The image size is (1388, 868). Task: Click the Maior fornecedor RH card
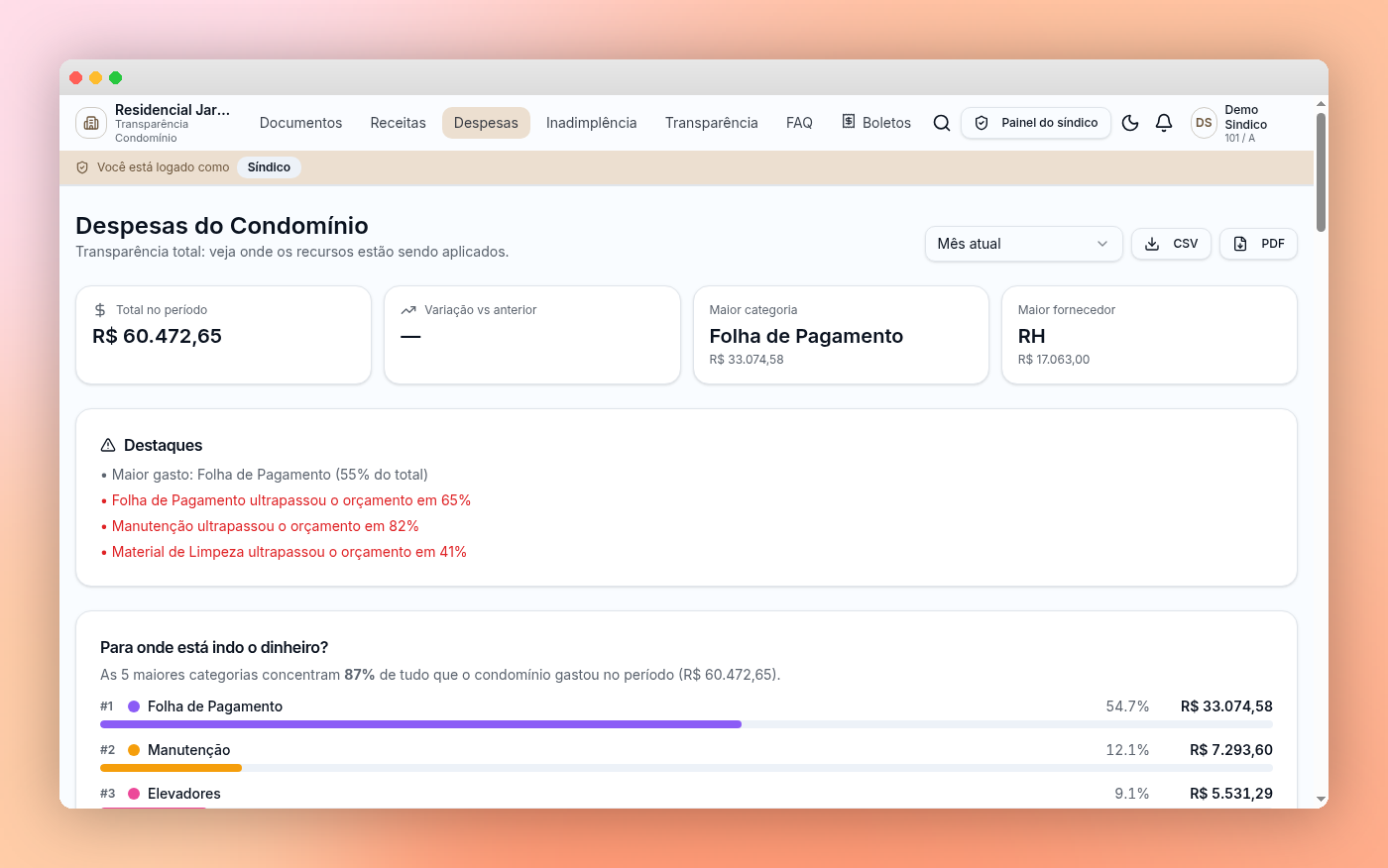pyautogui.click(x=1149, y=335)
